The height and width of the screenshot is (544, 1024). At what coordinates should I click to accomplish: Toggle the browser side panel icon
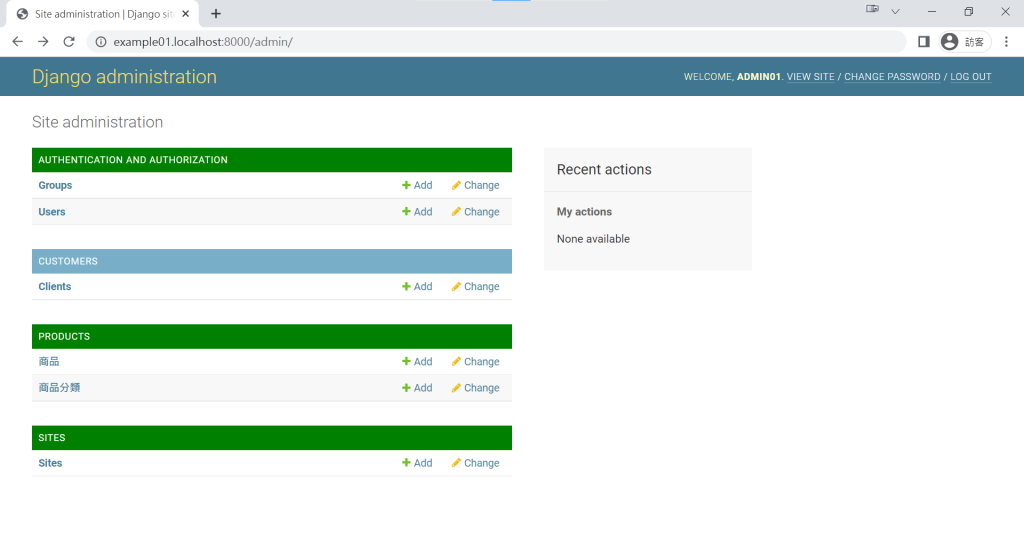click(x=923, y=42)
